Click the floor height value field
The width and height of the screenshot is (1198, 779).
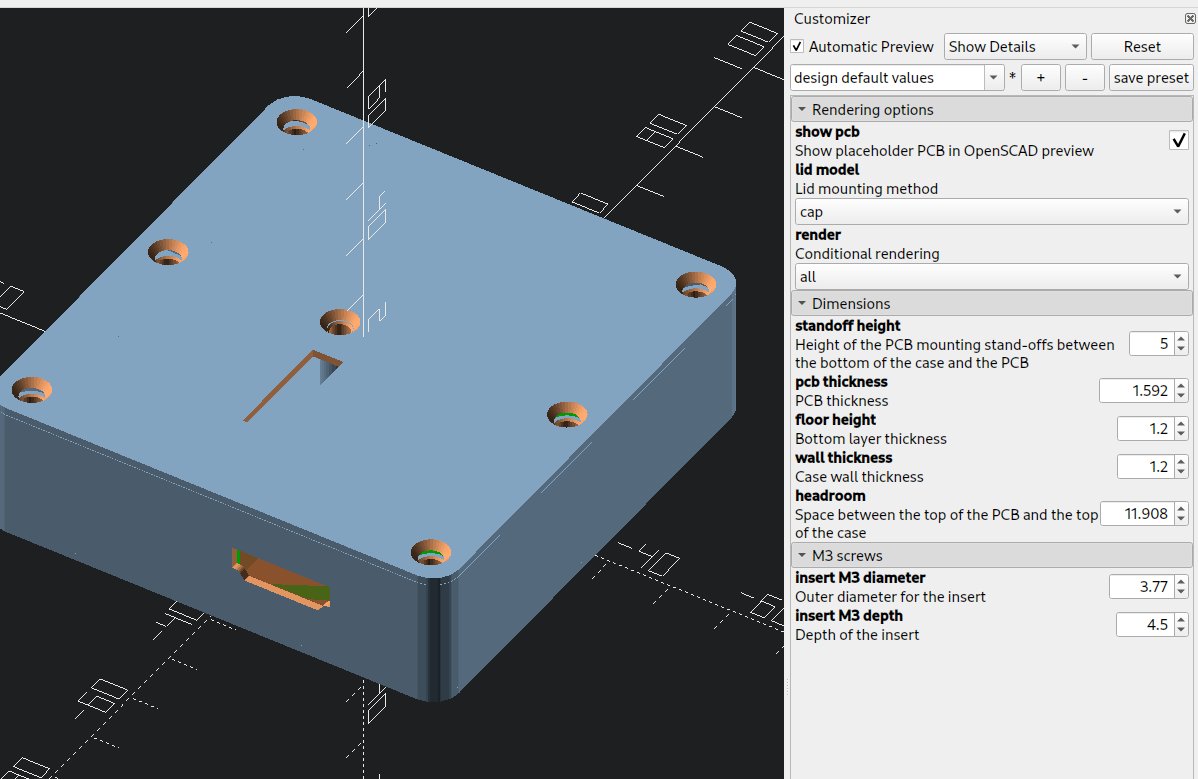point(1145,428)
